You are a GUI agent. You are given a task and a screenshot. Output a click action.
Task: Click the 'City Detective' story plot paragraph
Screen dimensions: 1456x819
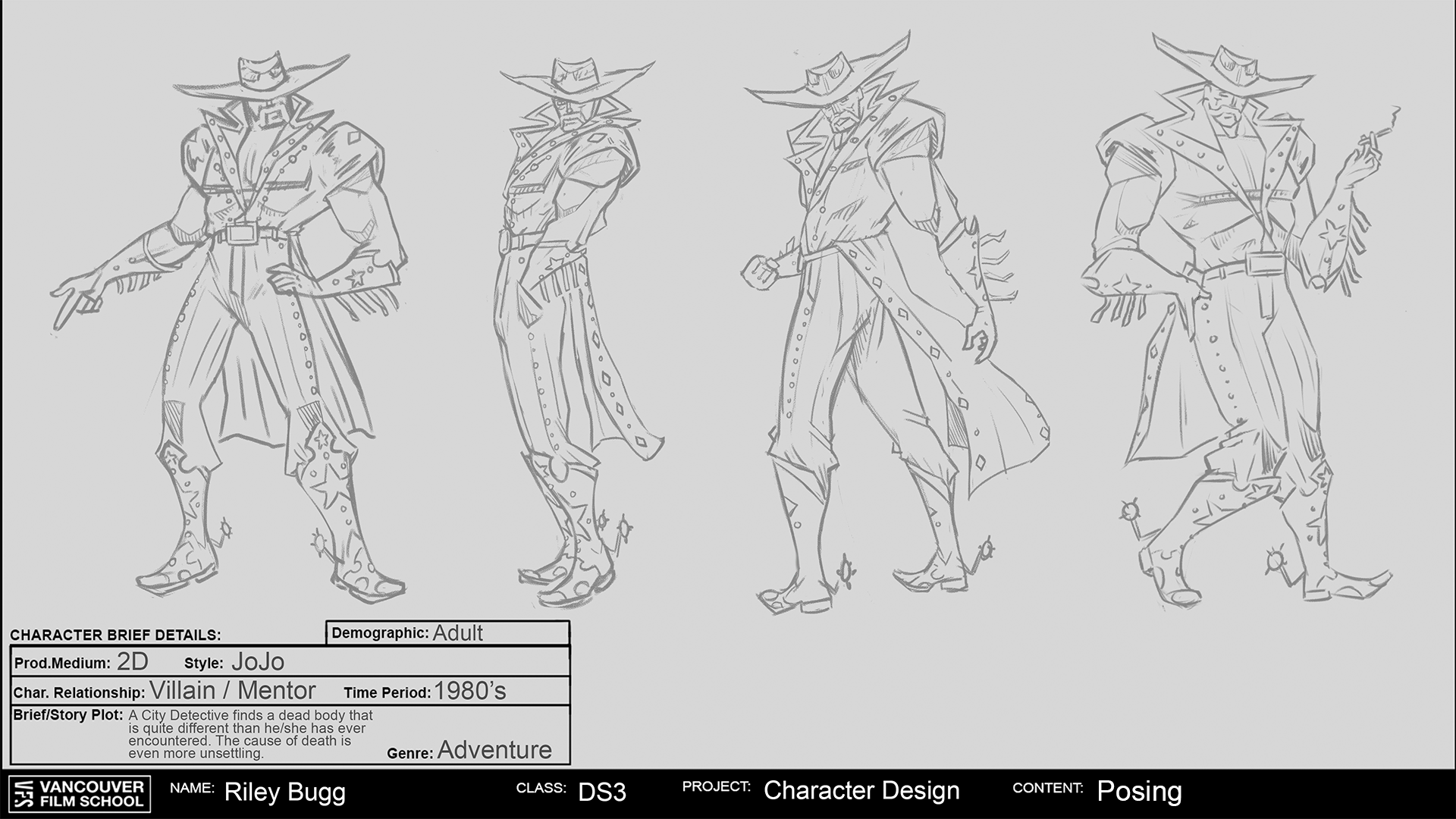pos(250,734)
